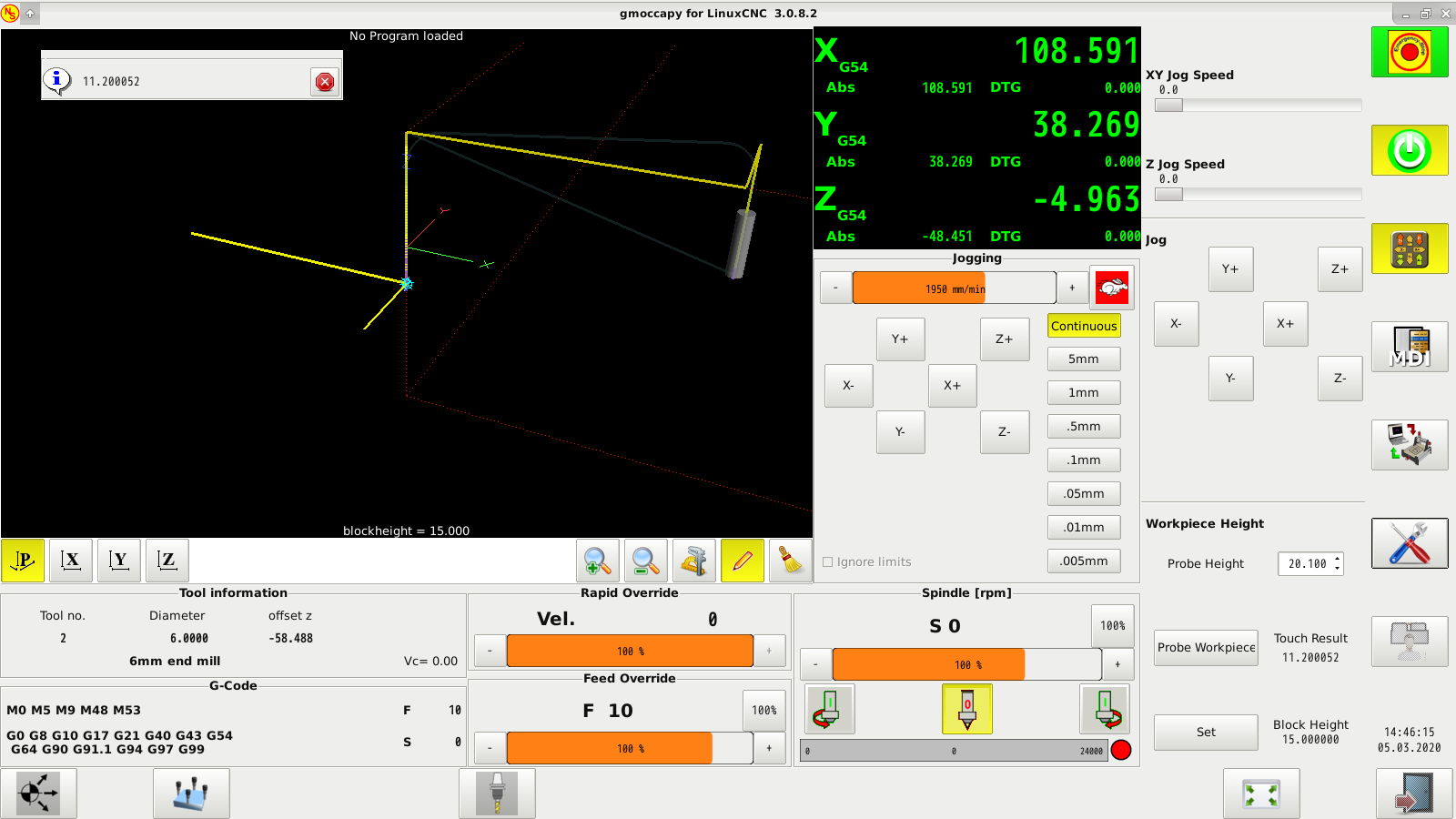
Task: Select .05mm jog increment
Action: [x=1084, y=494]
